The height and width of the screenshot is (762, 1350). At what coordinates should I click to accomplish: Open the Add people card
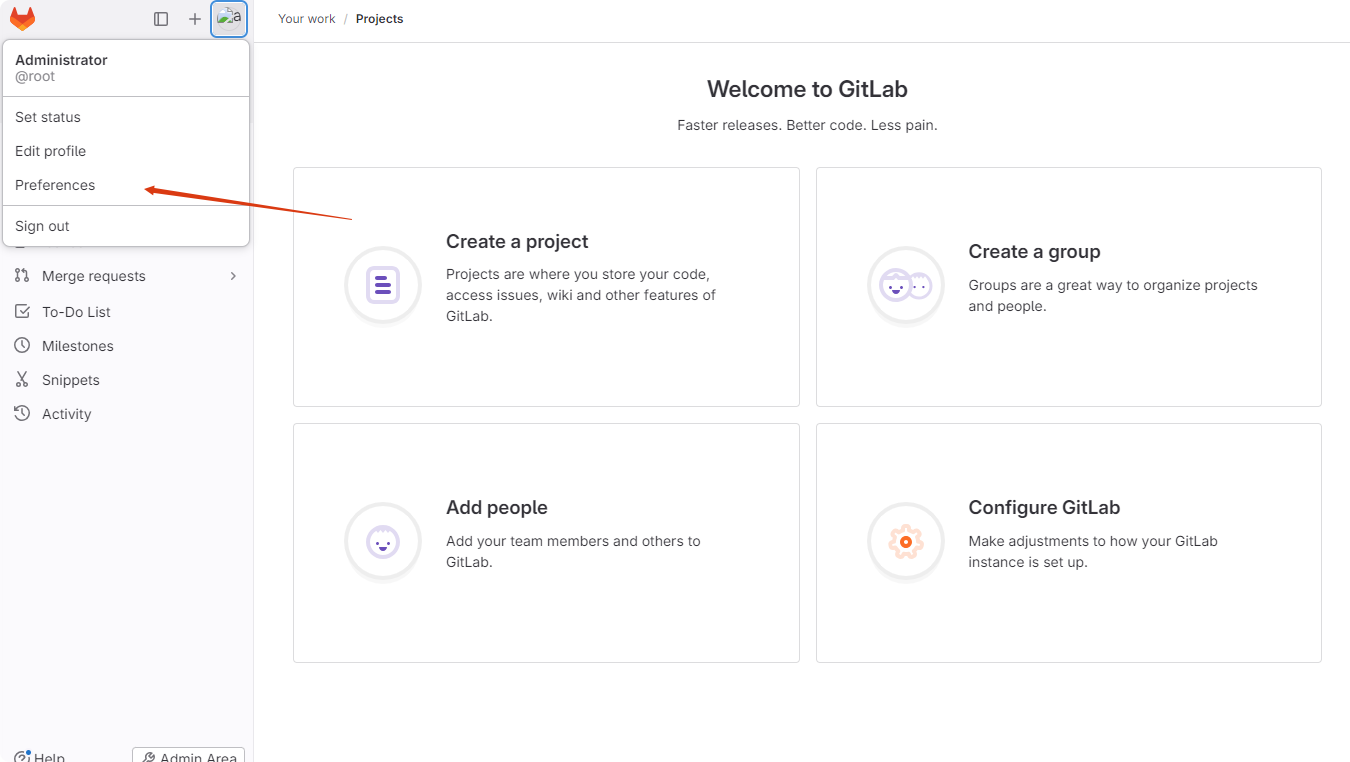546,543
